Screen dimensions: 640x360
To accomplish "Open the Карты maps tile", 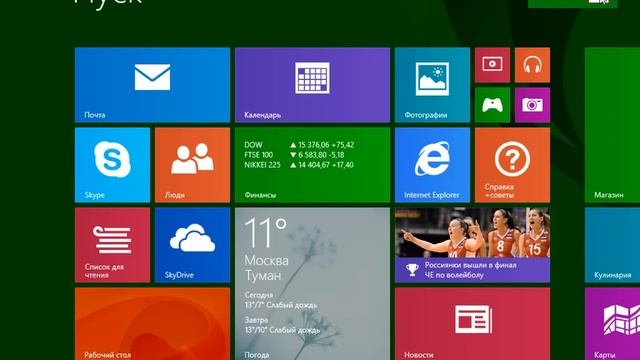I will click(x=612, y=324).
